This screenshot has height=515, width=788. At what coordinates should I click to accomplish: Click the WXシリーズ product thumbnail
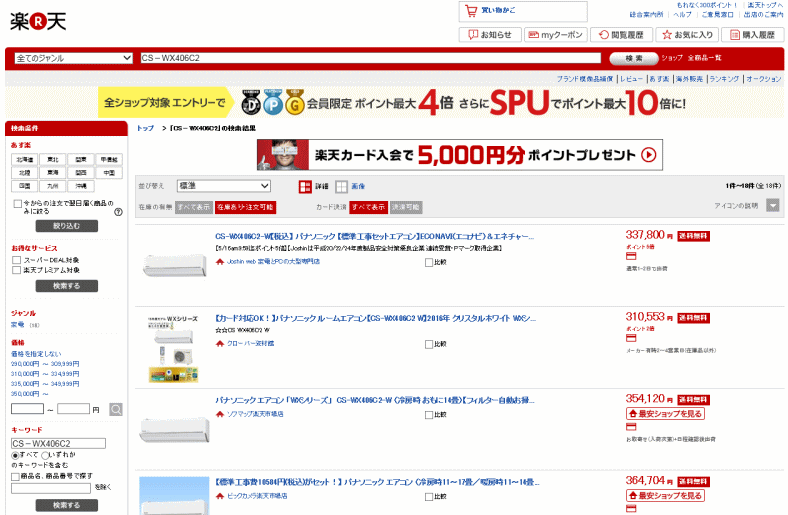click(173, 349)
